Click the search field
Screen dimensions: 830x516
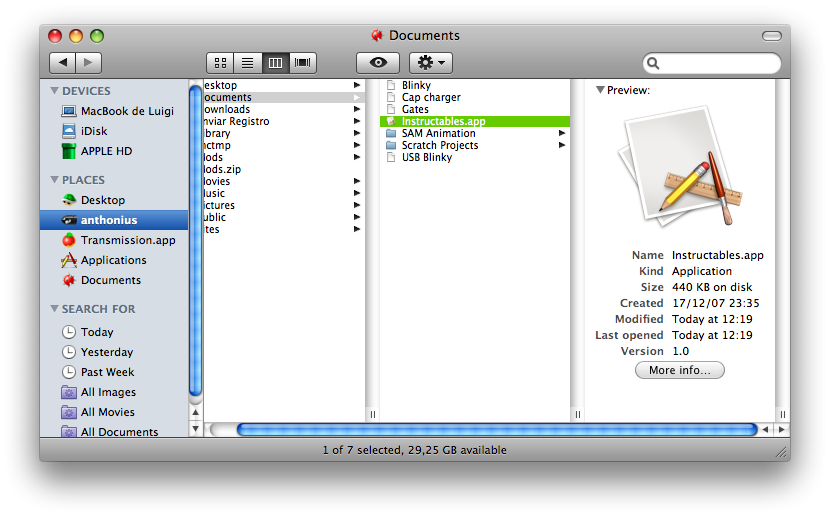coord(712,63)
